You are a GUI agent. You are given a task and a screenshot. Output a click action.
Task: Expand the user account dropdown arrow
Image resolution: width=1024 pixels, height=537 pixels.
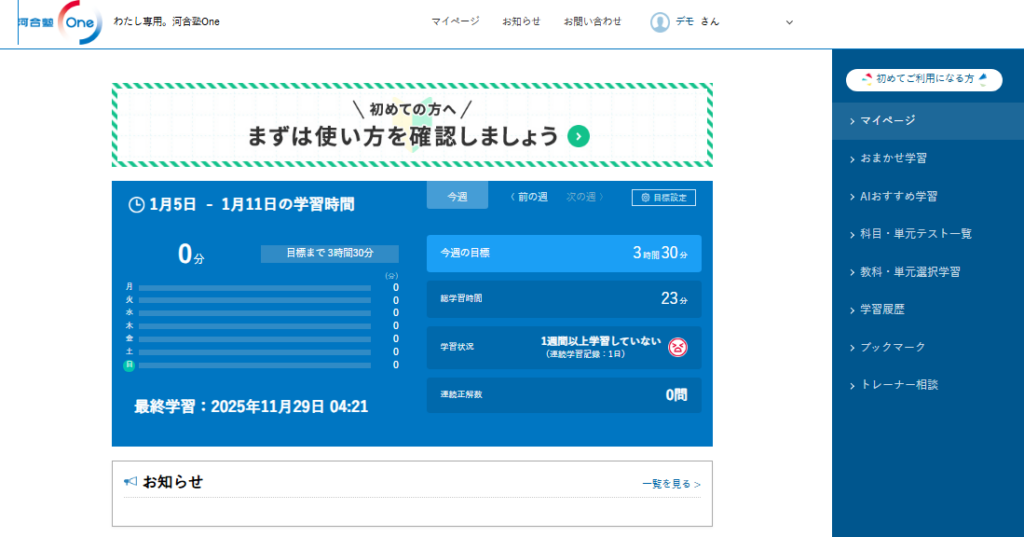point(789,22)
